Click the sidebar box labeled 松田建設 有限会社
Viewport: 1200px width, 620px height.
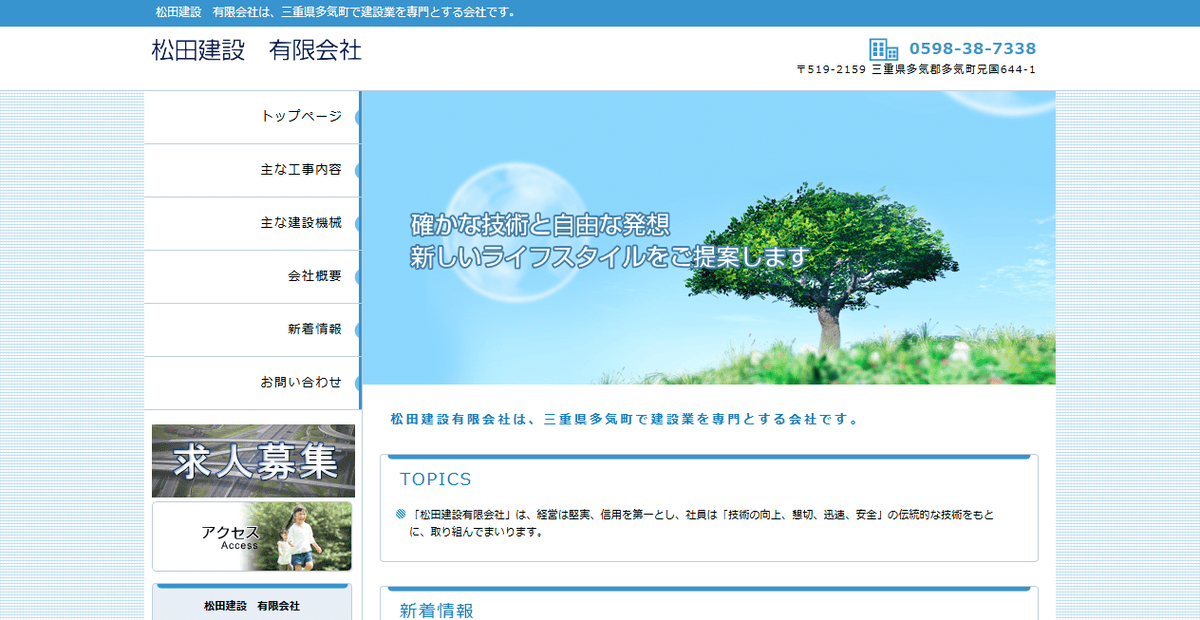(253, 606)
